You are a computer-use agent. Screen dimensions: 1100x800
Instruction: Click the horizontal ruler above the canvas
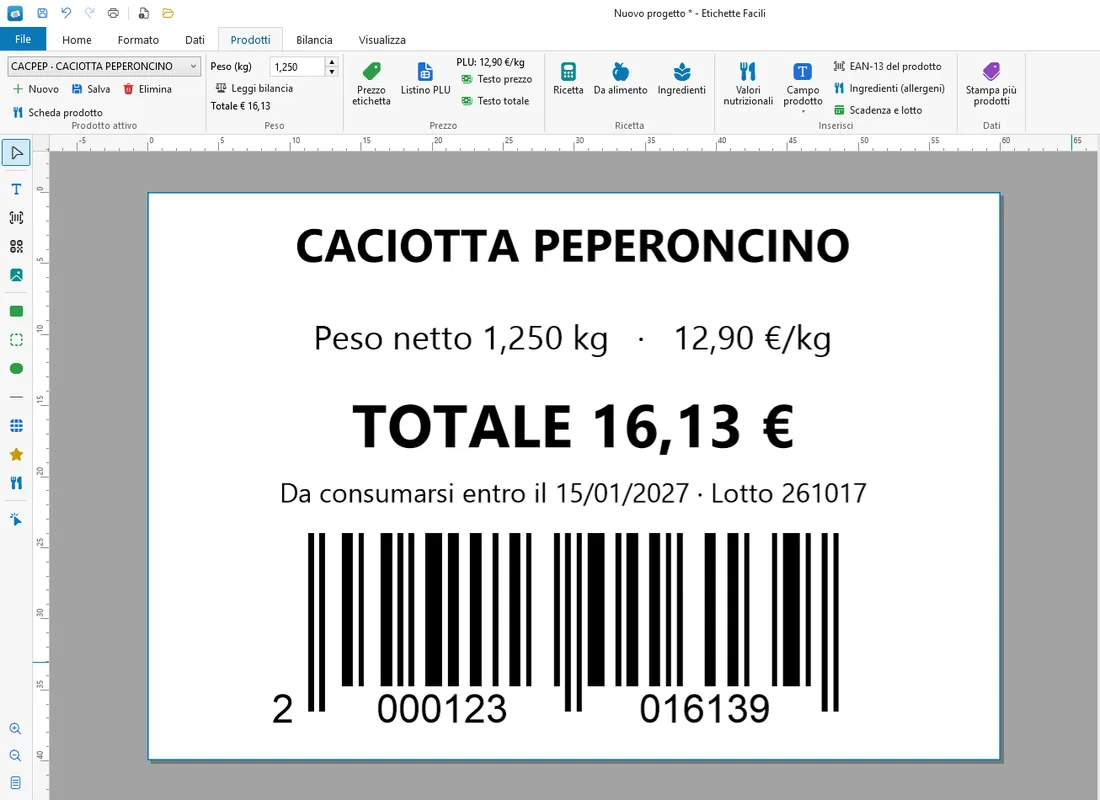click(x=574, y=142)
